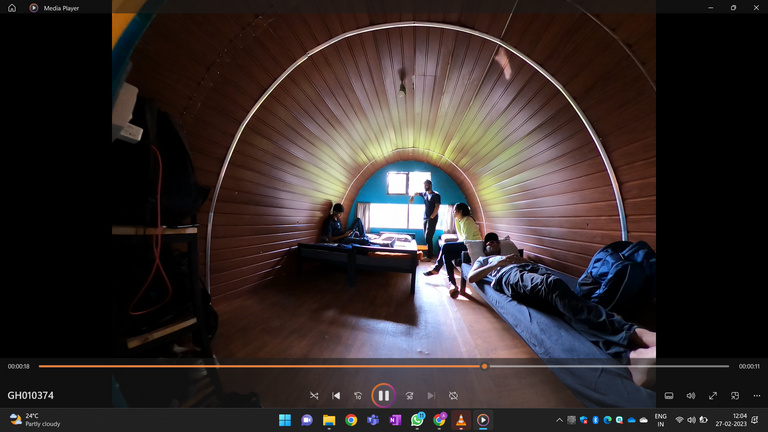Open the second Chrome profile icon in the taskbar

[x=439, y=420]
